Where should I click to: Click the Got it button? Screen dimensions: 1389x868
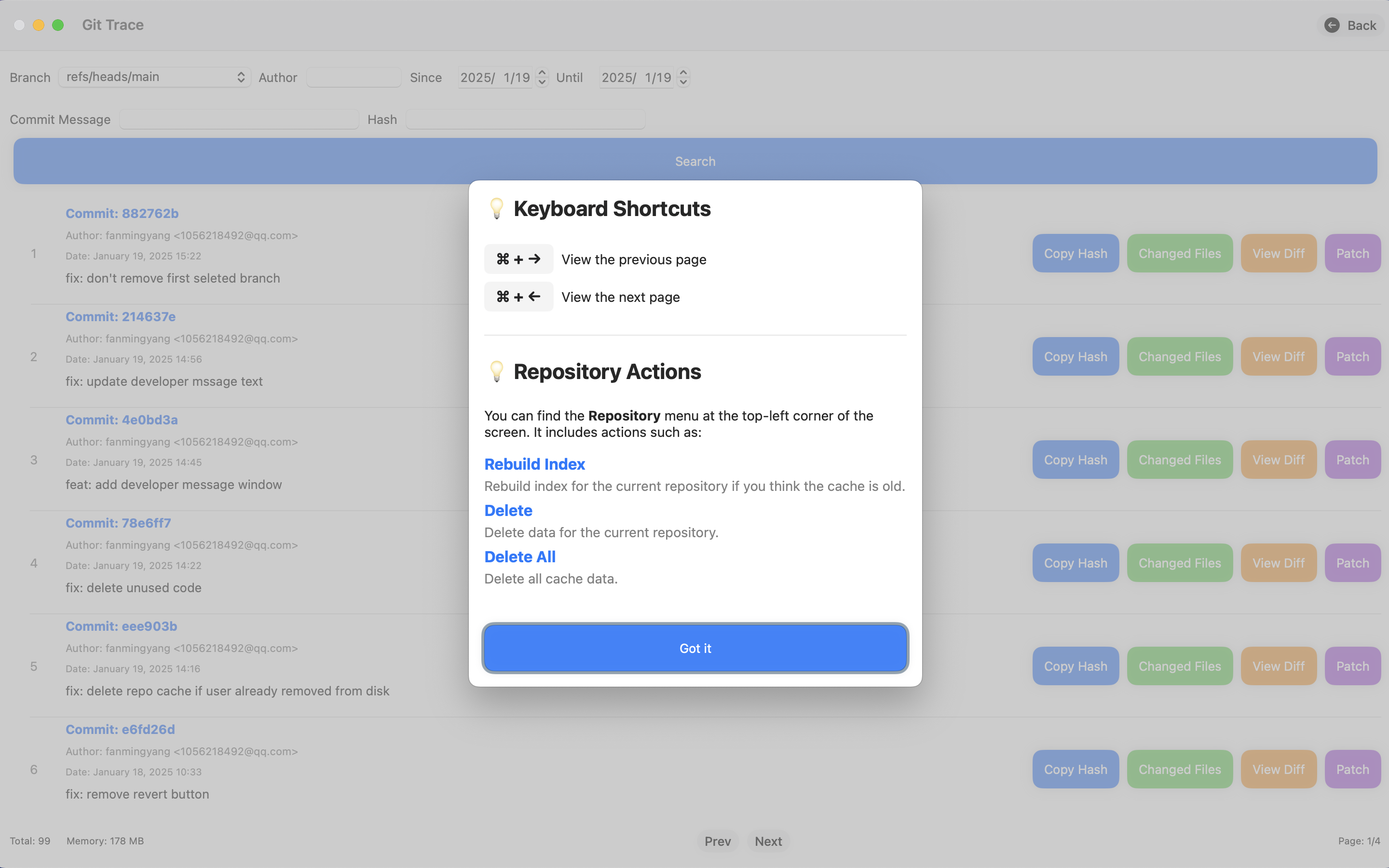point(694,648)
